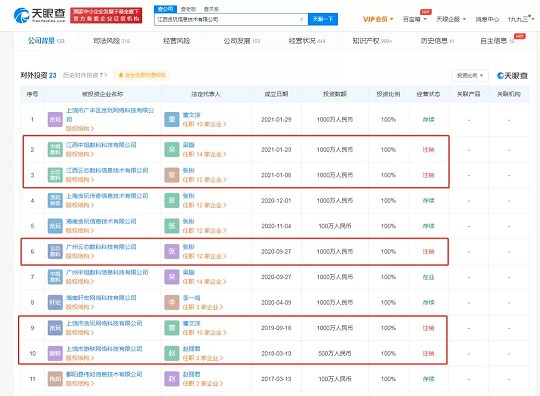This screenshot has width=540, height=396.
Task: Expand 股权结构 under row 10 company
Action: pyautogui.click(x=80, y=358)
